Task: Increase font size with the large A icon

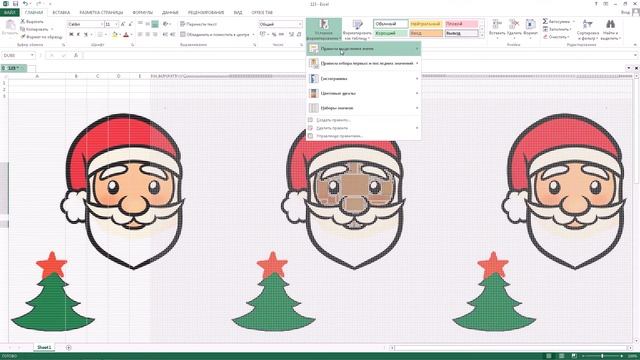Action: [123, 24]
